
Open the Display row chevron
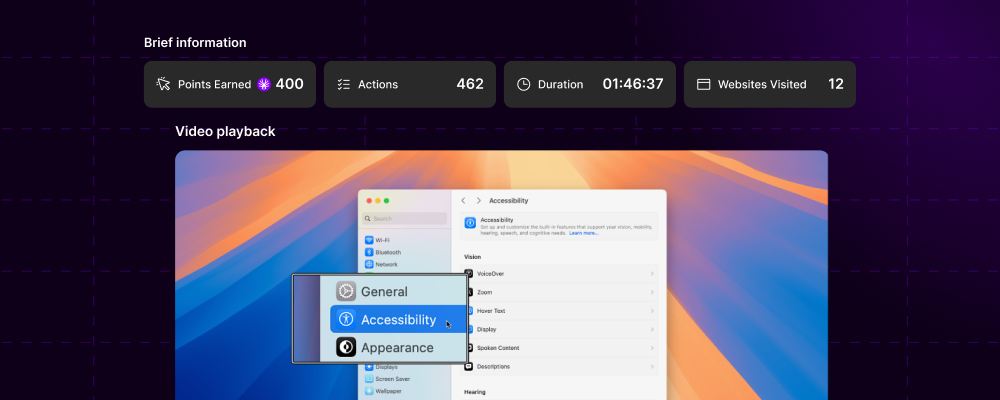coord(652,329)
